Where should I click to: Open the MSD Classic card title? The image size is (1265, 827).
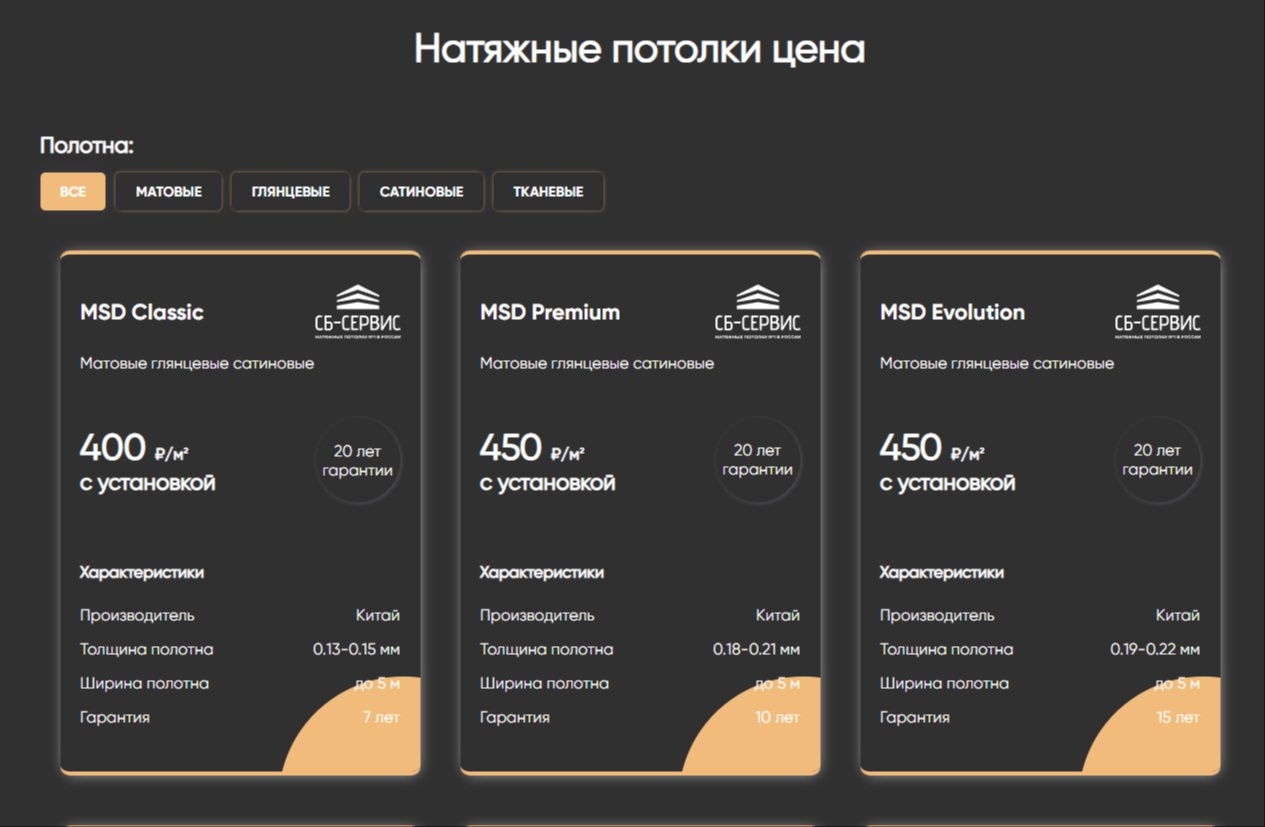point(142,312)
